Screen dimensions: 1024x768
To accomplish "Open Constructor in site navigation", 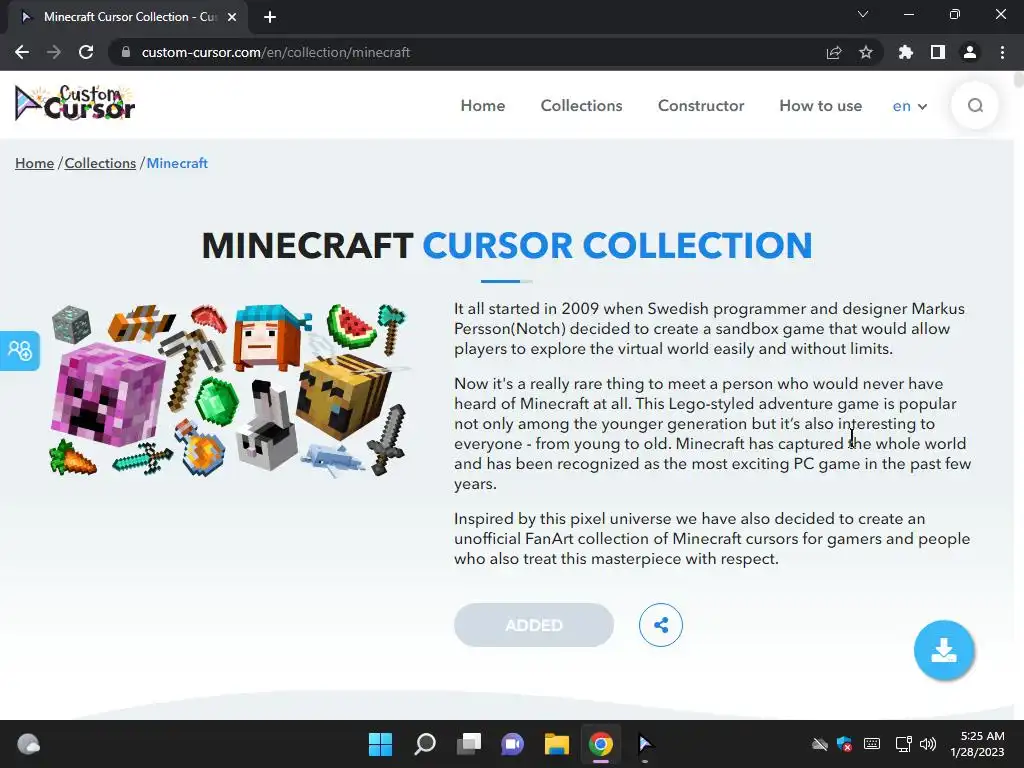I will click(x=701, y=106).
